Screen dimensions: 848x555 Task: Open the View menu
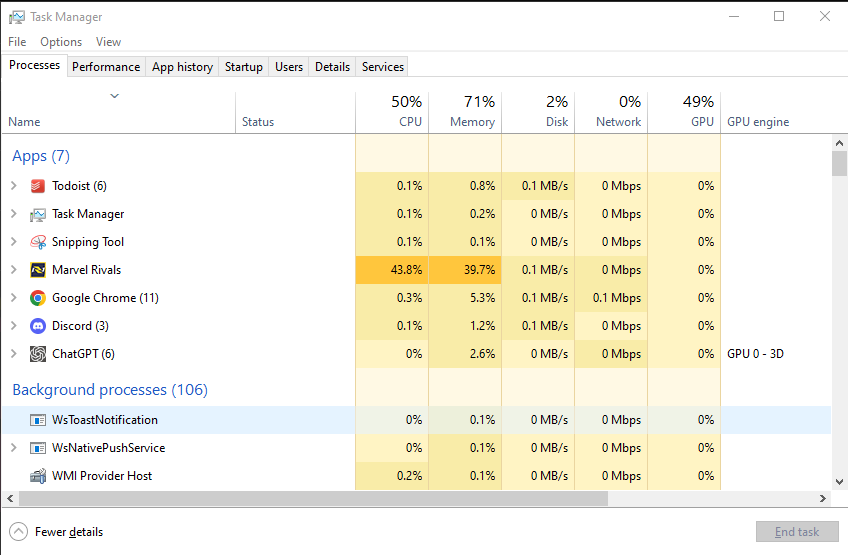108,42
